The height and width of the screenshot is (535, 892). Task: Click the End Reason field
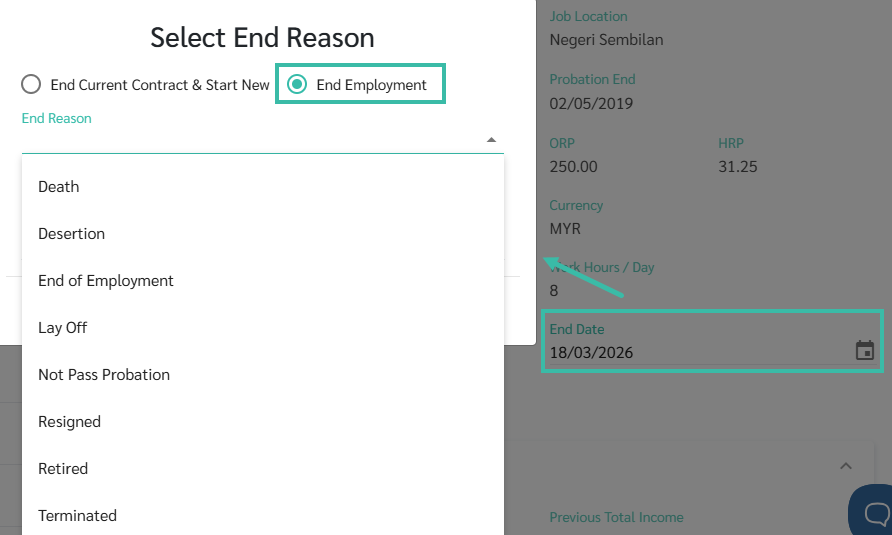point(250,140)
